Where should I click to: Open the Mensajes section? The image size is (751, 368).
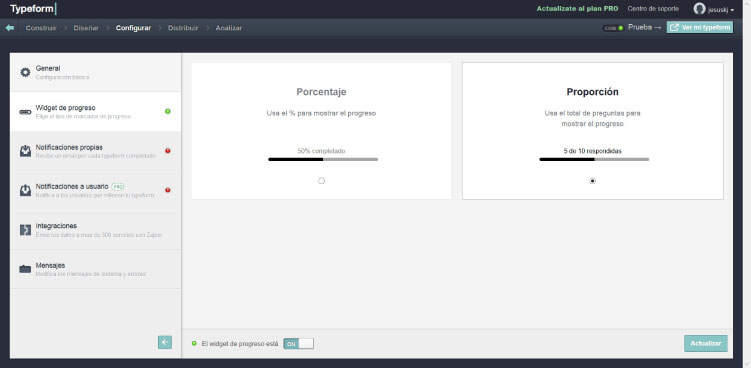[x=95, y=269]
